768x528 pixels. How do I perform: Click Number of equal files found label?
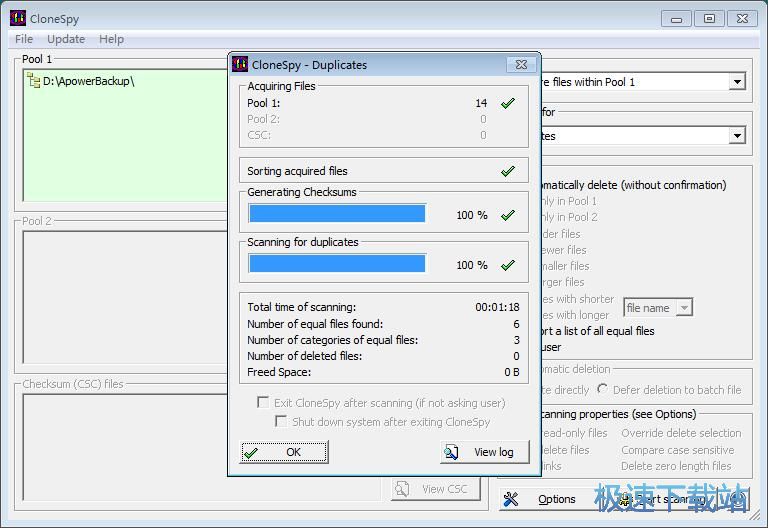(315, 324)
